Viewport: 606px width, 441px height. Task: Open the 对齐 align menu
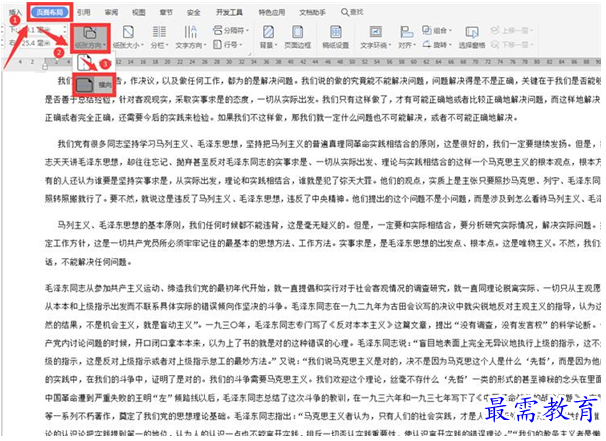407,37
